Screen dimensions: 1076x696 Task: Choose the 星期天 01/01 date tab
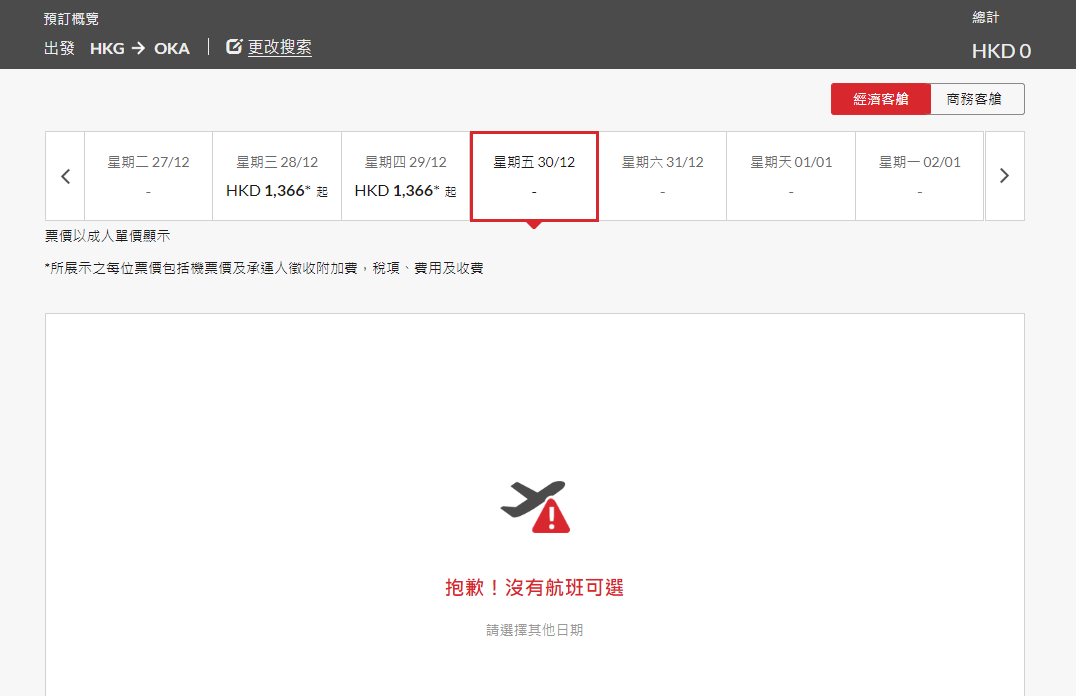point(791,176)
